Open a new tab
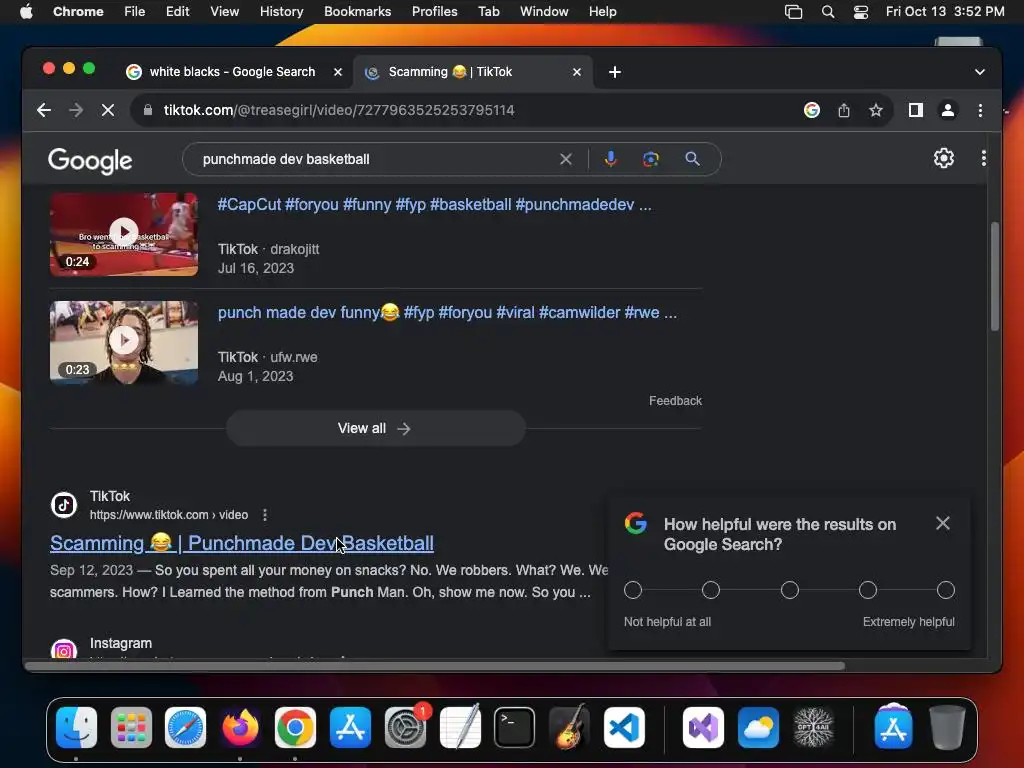This screenshot has width=1024, height=768. point(615,72)
